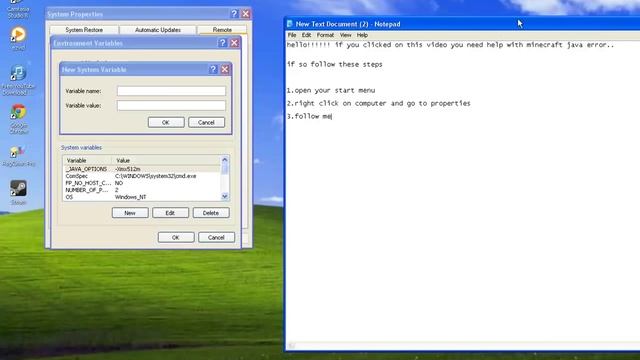The image size is (640, 360).
Task: Click the value Windows_NT
Action: click(x=130, y=197)
